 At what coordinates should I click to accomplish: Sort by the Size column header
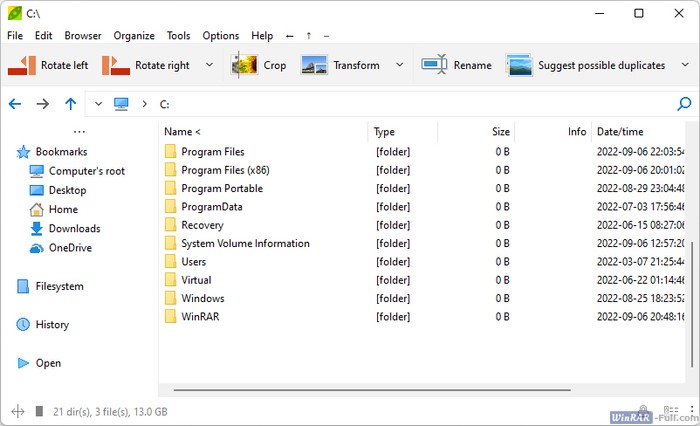[500, 131]
